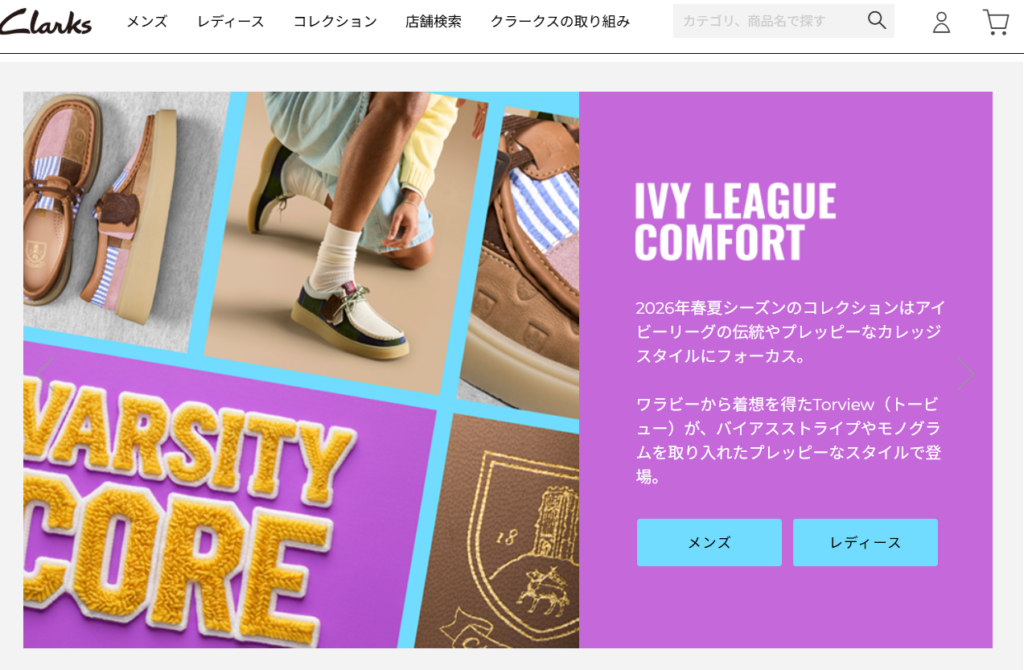The height and width of the screenshot is (670, 1024).
Task: Click the IVY LEAGUE COMFORT headline
Action: tap(735, 221)
